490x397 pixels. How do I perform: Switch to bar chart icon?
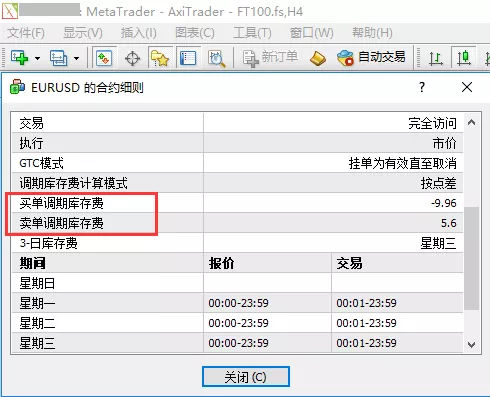(435, 58)
